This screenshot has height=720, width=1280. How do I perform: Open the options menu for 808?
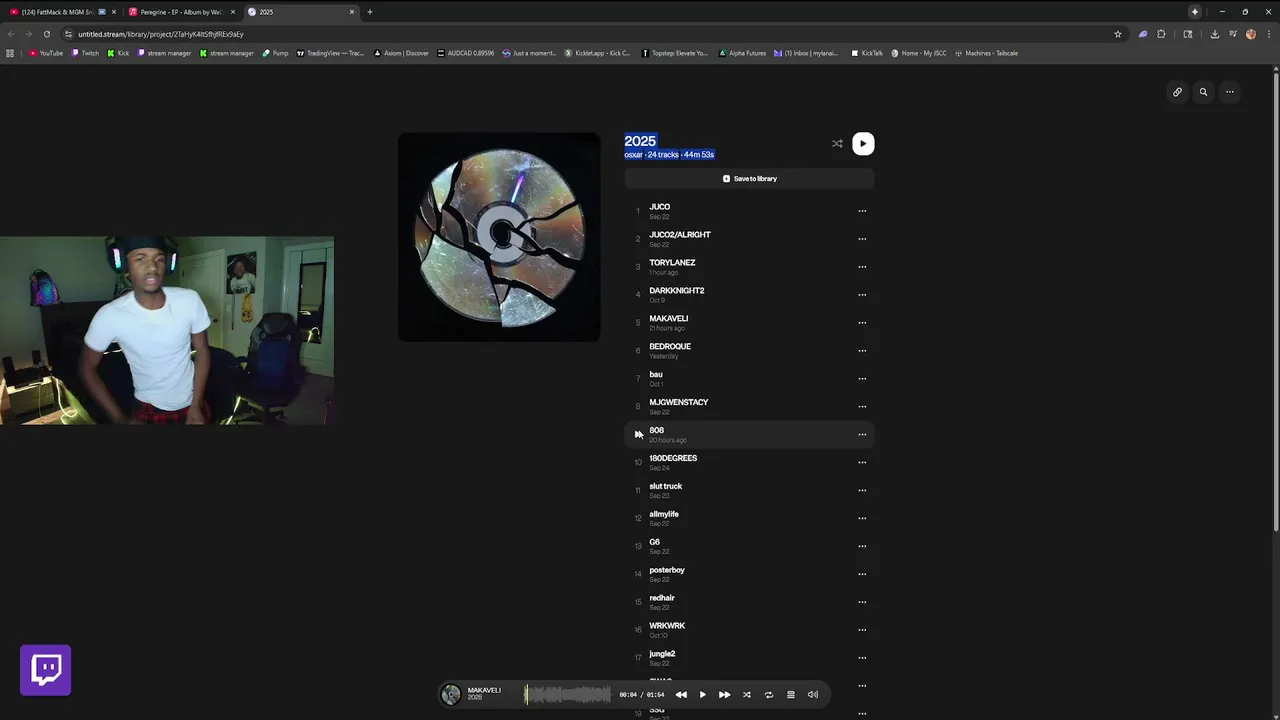coord(862,435)
